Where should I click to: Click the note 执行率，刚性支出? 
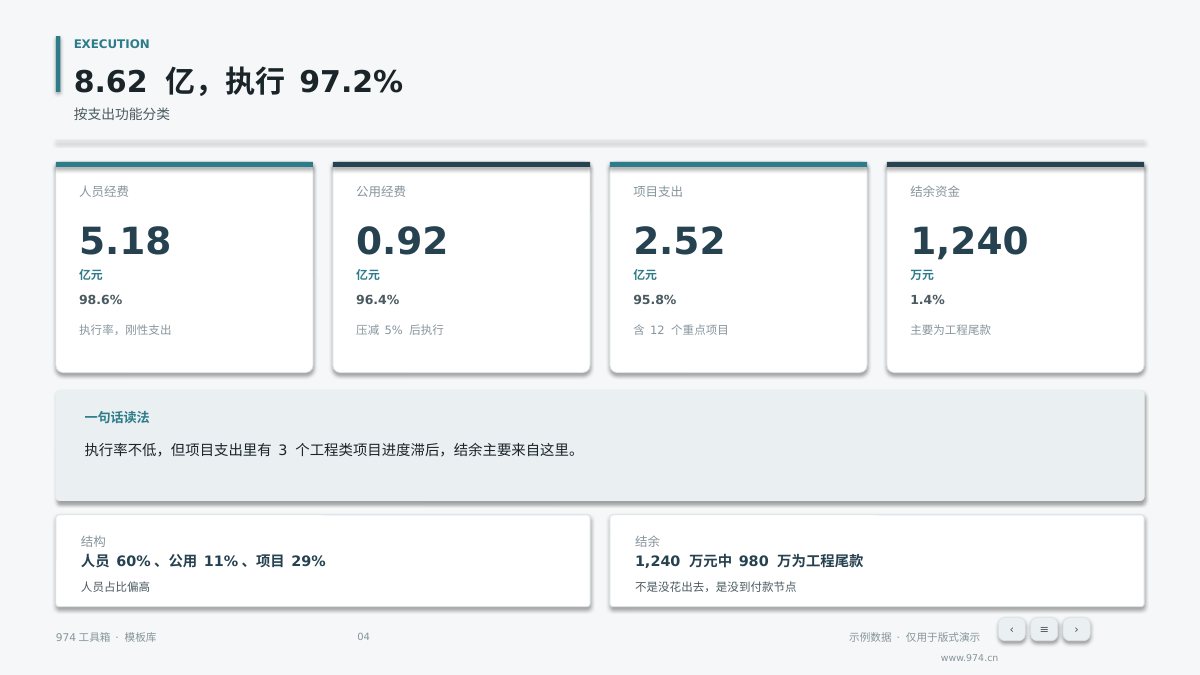click(x=125, y=329)
